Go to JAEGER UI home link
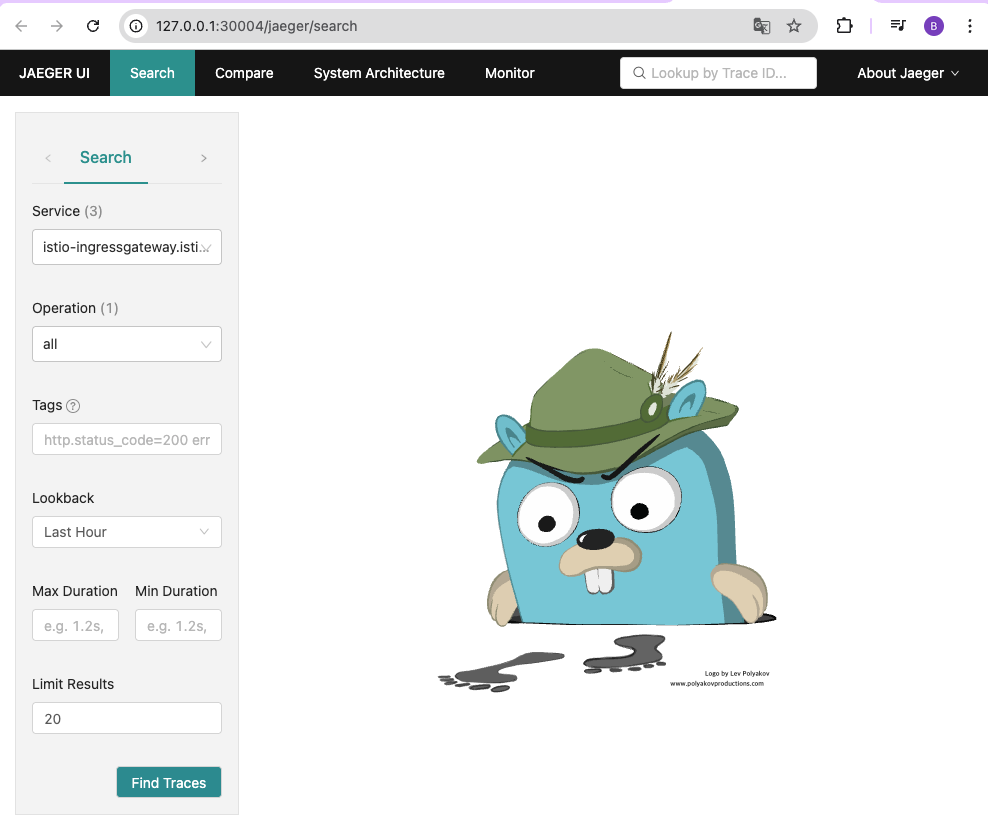This screenshot has height=832, width=988. coord(54,73)
